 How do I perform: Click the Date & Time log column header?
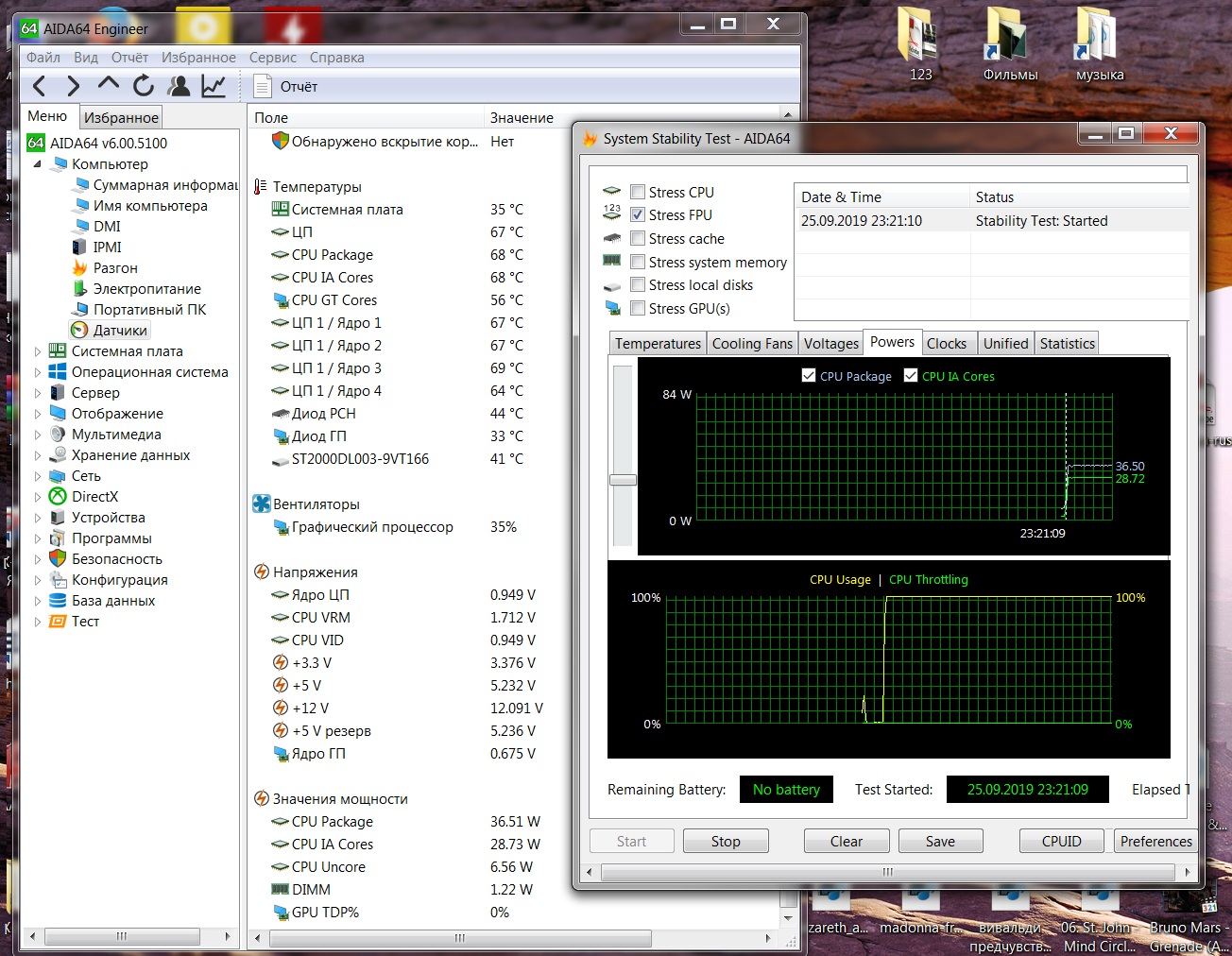click(x=882, y=197)
